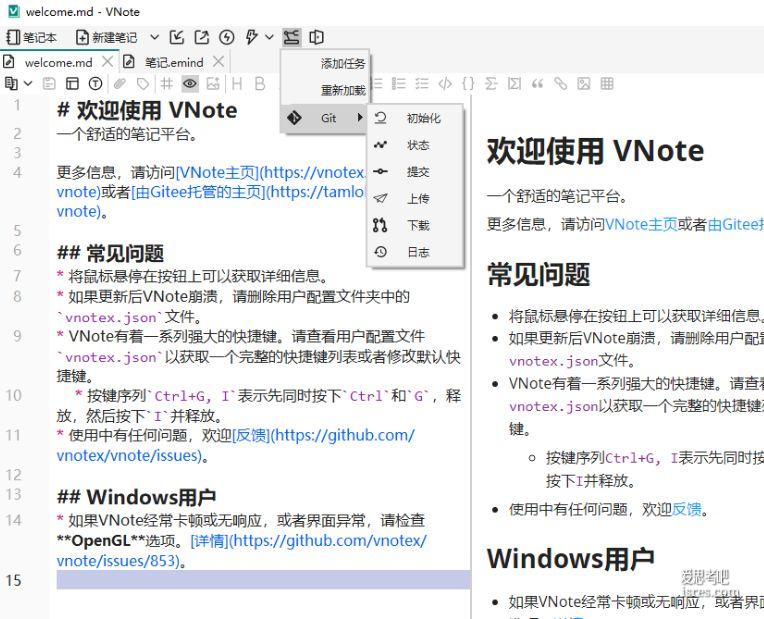Insert code block with braces icon
Image resolution: width=764 pixels, height=619 pixels.
tap(468, 84)
